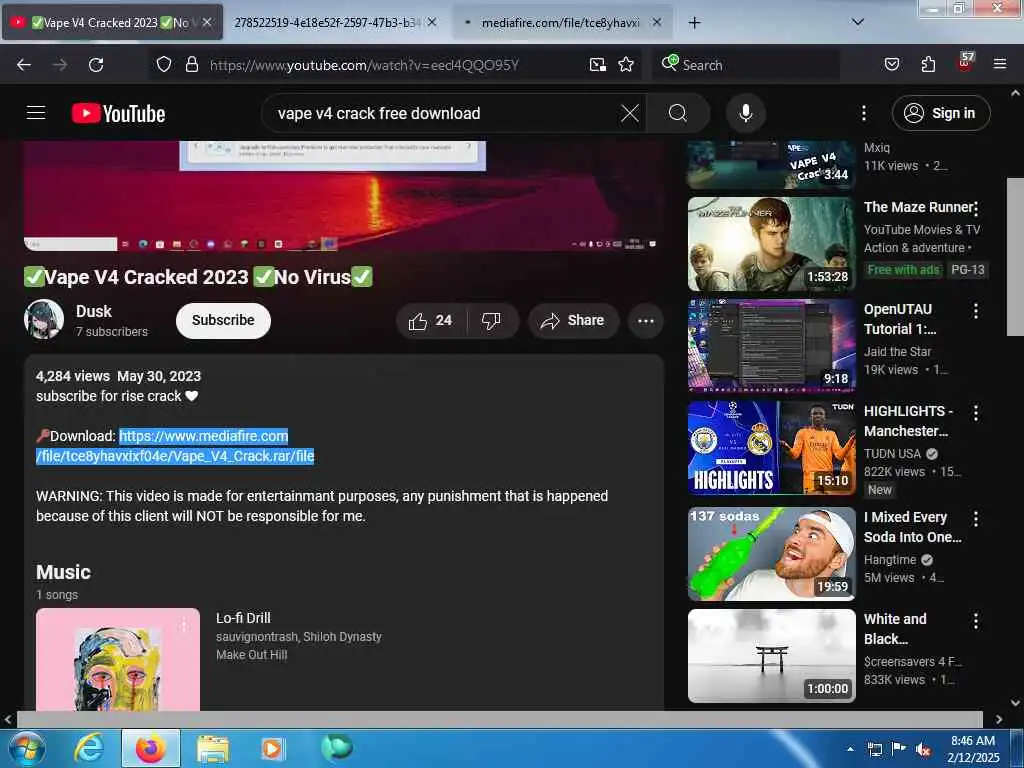Open options for I Mixed Every Soda video
This screenshot has width=1024, height=768.
coord(976,519)
